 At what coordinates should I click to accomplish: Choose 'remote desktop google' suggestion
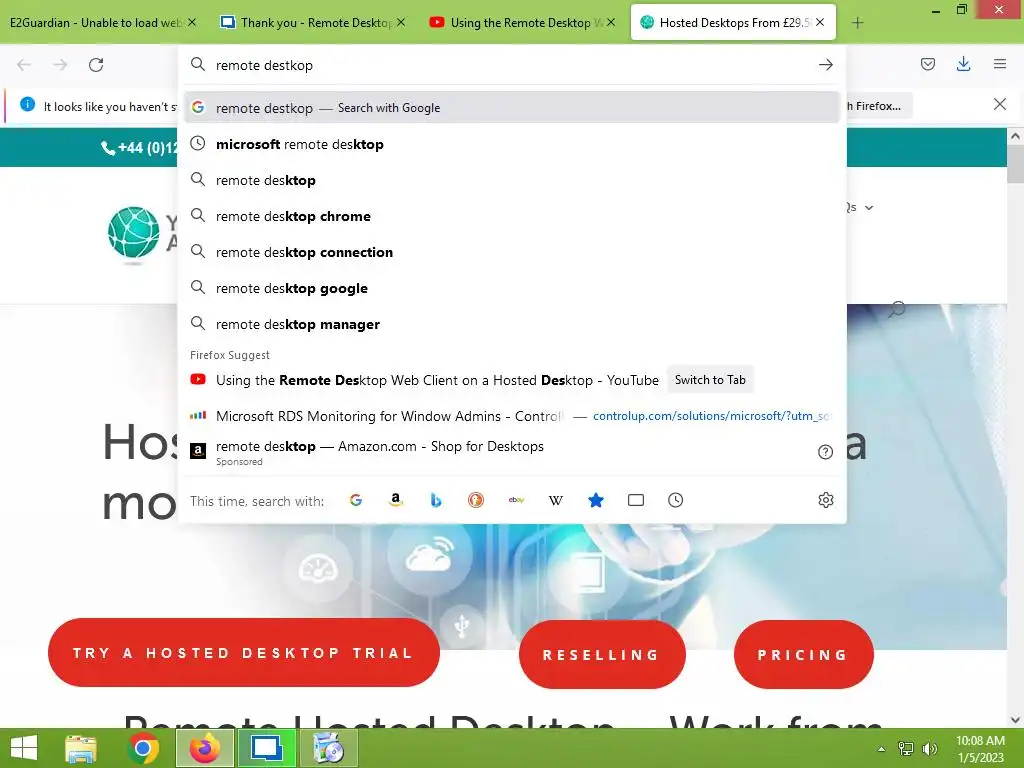pyautogui.click(x=511, y=288)
